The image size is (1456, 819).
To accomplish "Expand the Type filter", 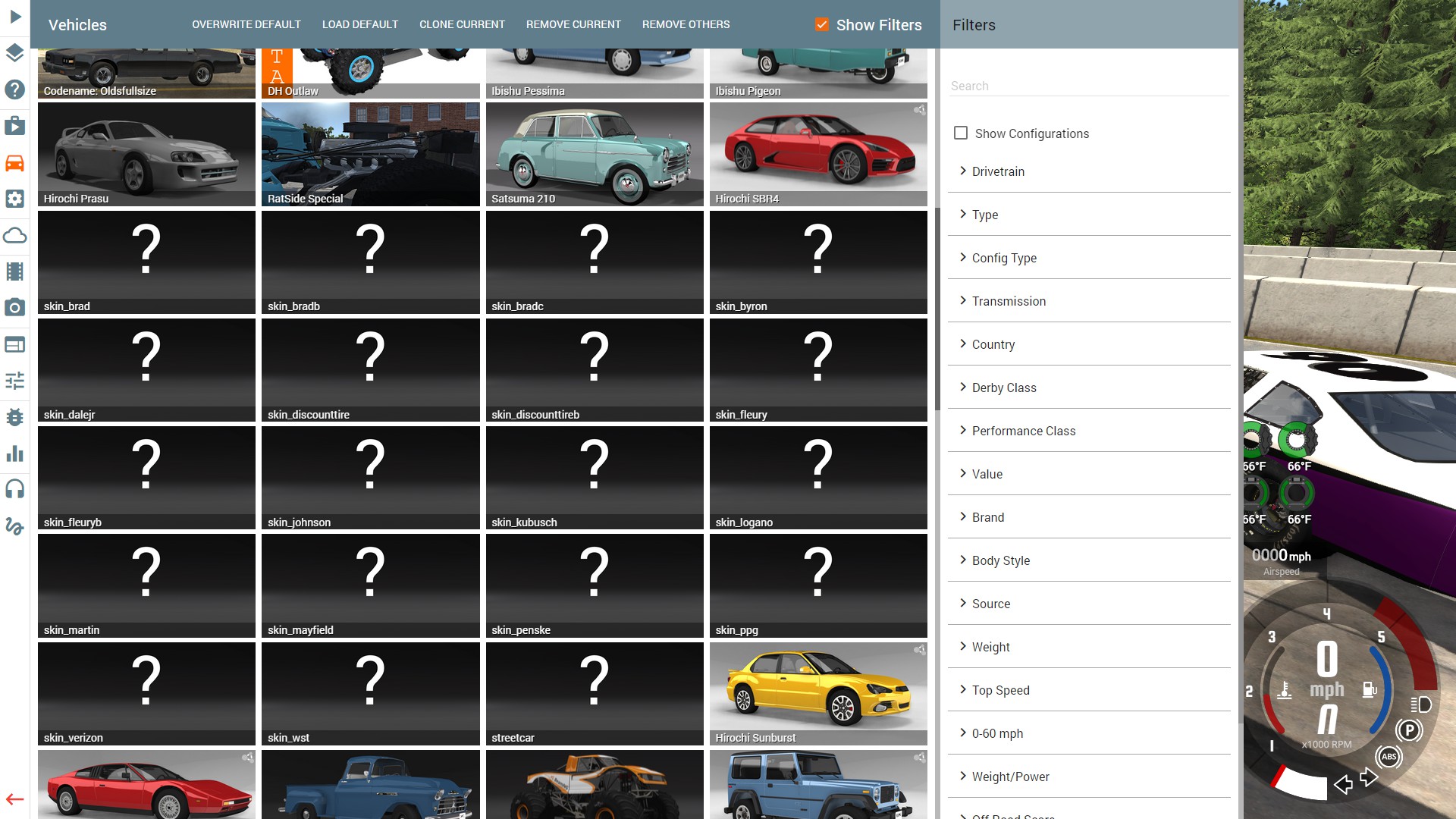I will point(1089,215).
